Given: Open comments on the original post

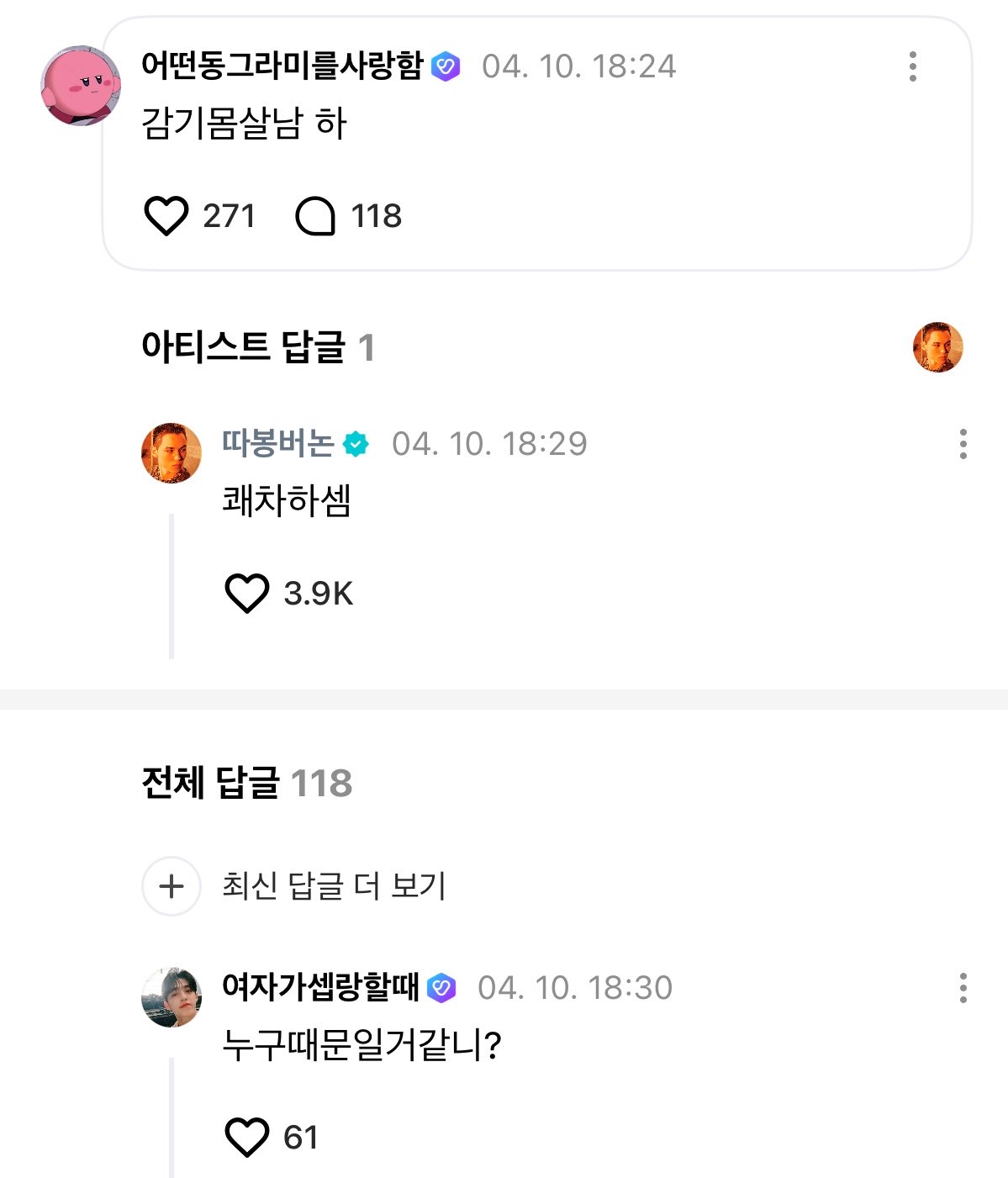Looking at the screenshot, I should (x=315, y=216).
